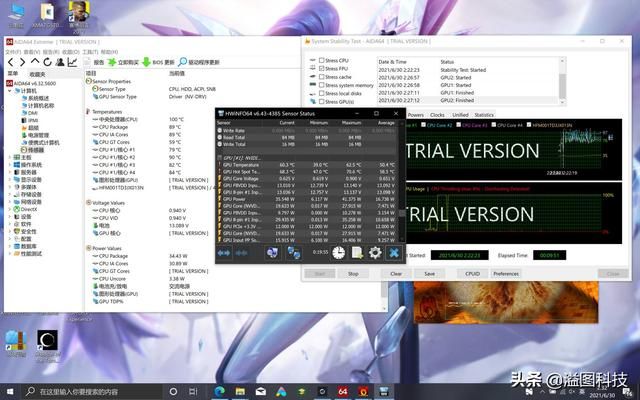The height and width of the screenshot is (400, 640).
Task: Expand the 操作系统 tree node
Action: click(10, 164)
